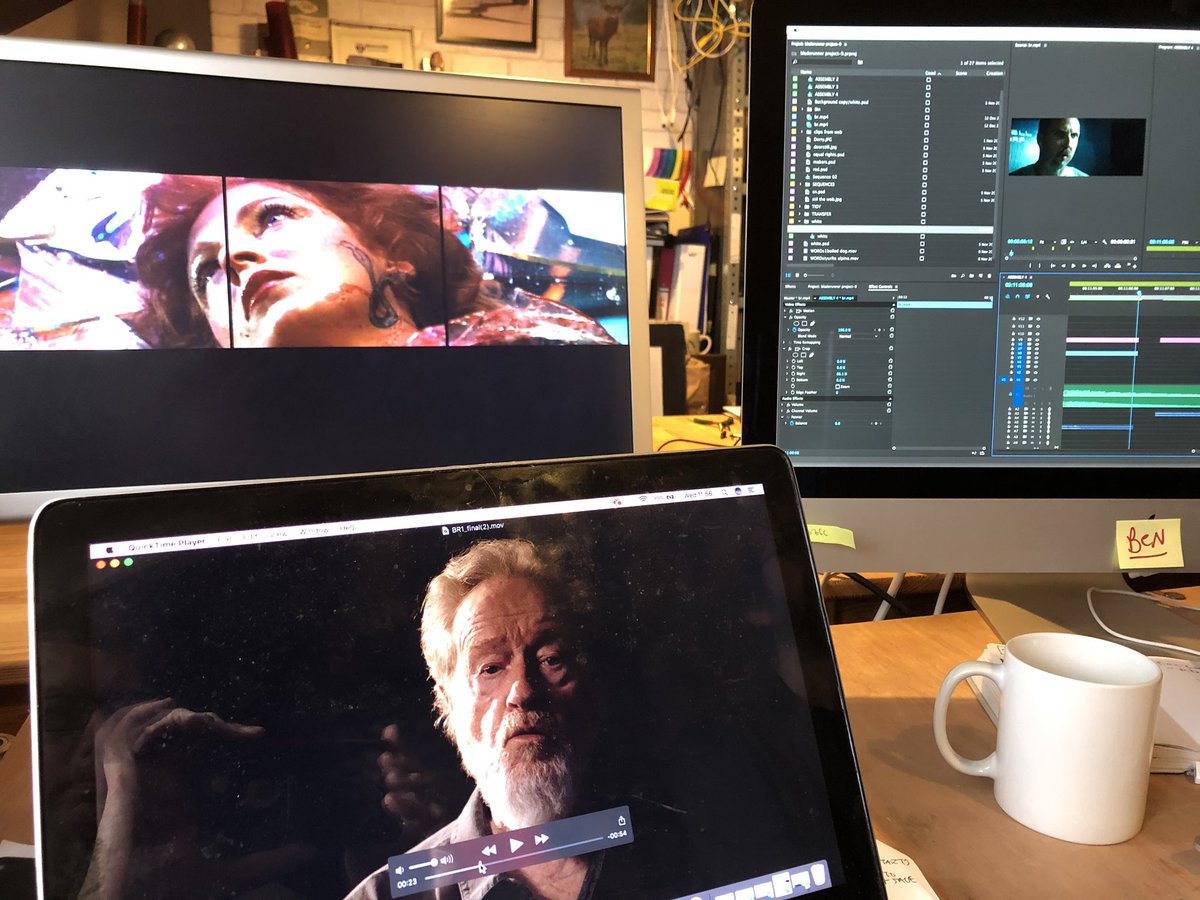Open Notification Center on the laptop
The image size is (1200, 900).
pyautogui.click(x=751, y=490)
